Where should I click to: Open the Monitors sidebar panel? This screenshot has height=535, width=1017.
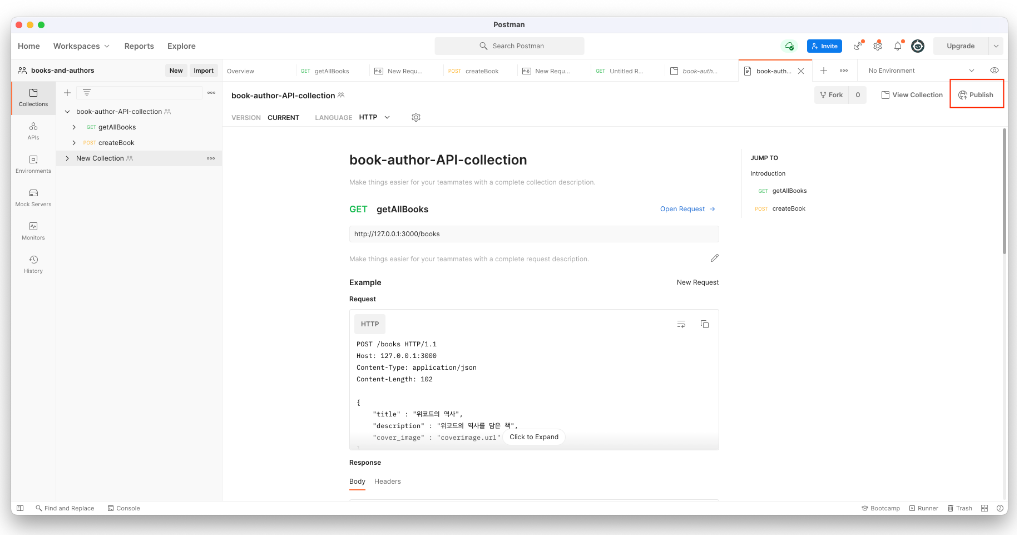tap(33, 231)
